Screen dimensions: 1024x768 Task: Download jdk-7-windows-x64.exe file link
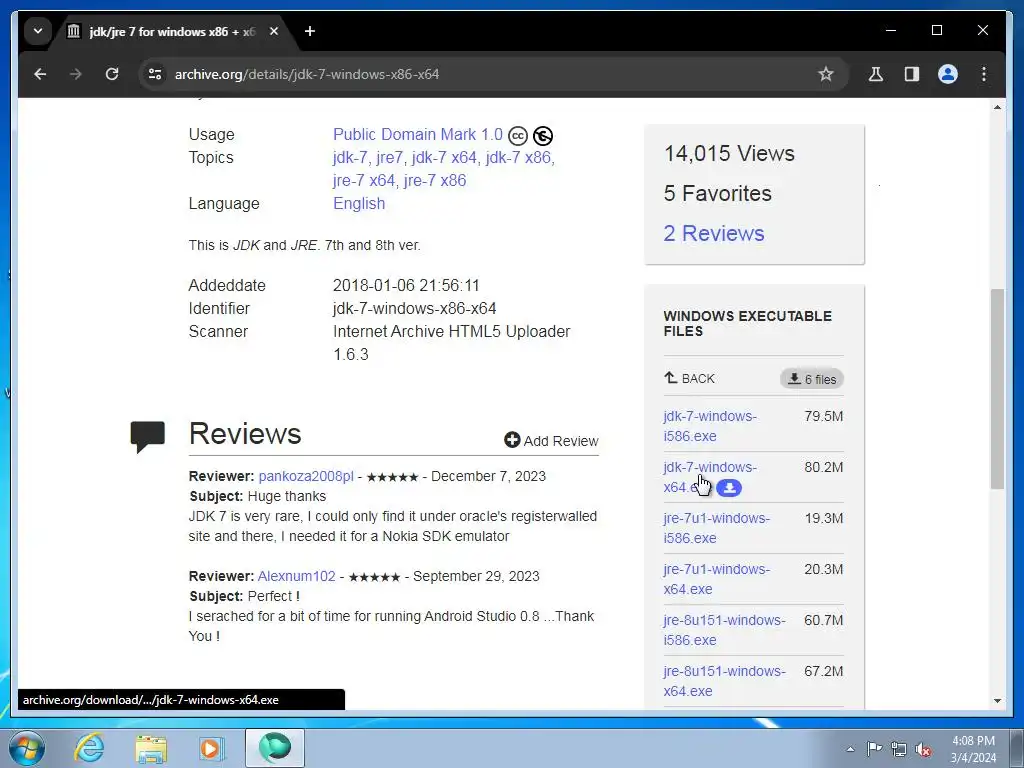click(x=710, y=468)
